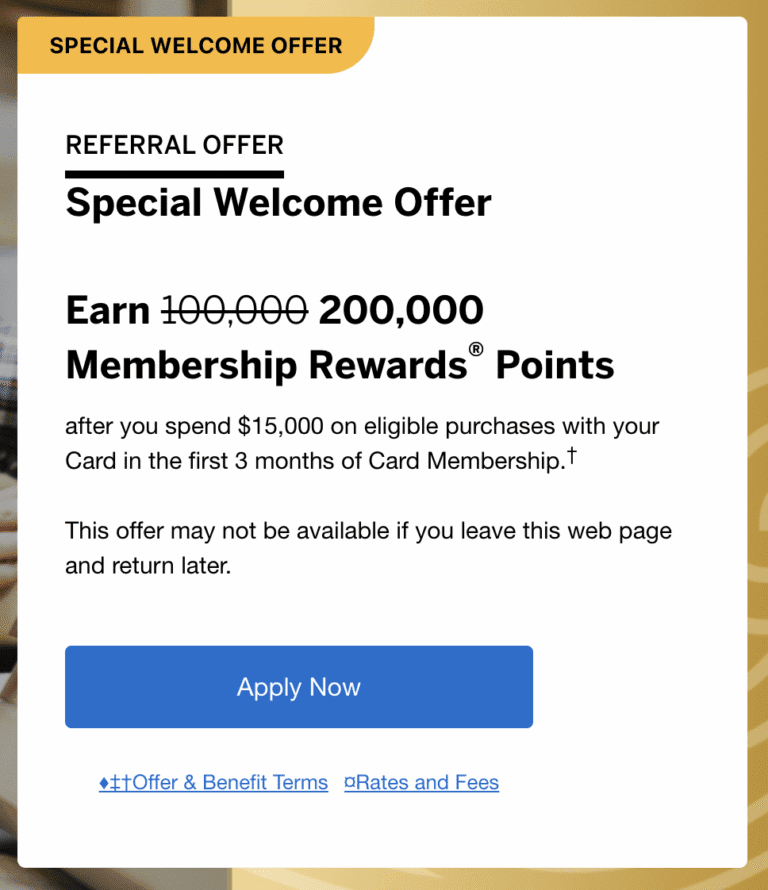Click the registered trademark symbol after Rewards

pyautogui.click(x=477, y=353)
